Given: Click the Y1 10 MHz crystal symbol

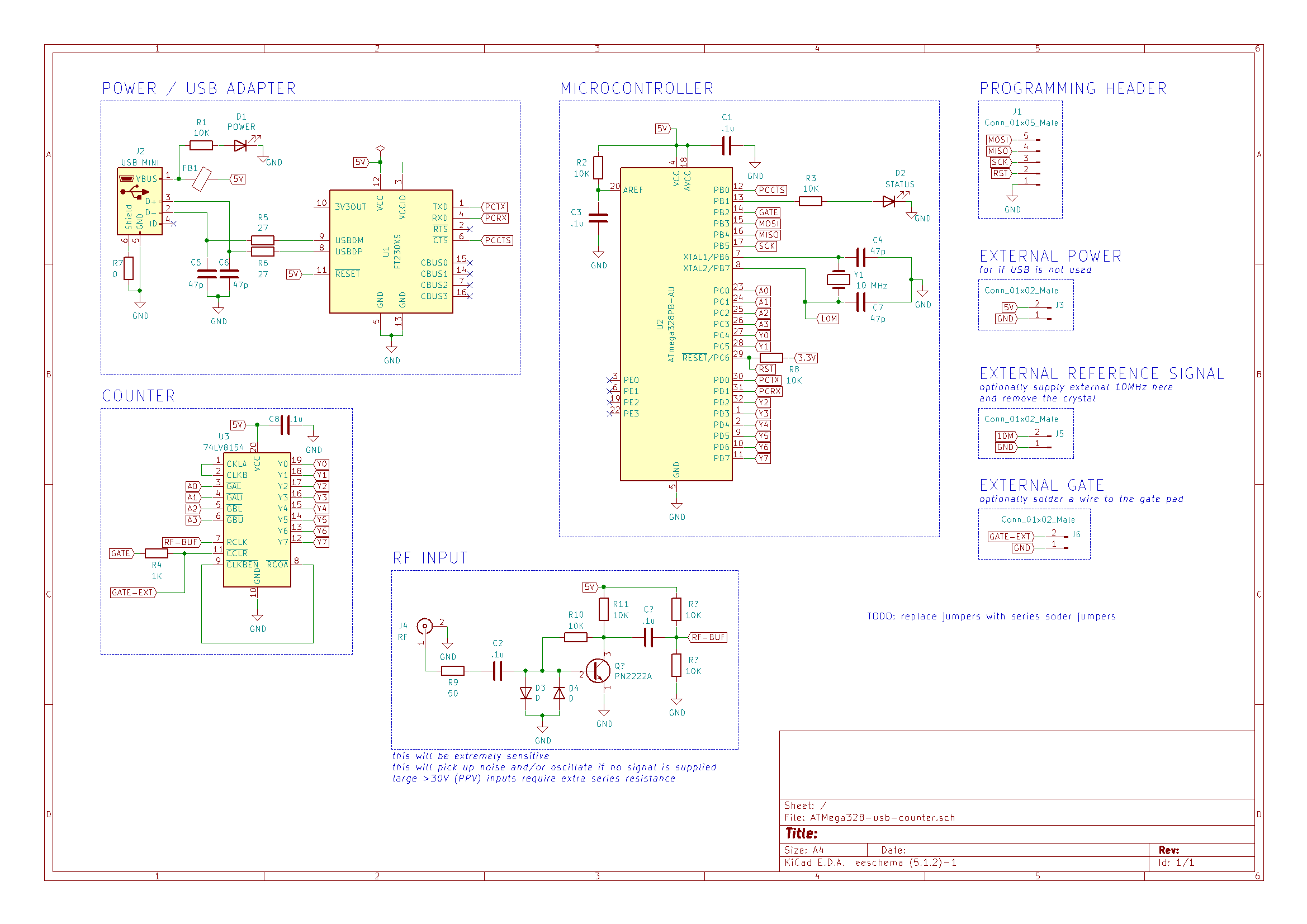Looking at the screenshot, I should (839, 279).
